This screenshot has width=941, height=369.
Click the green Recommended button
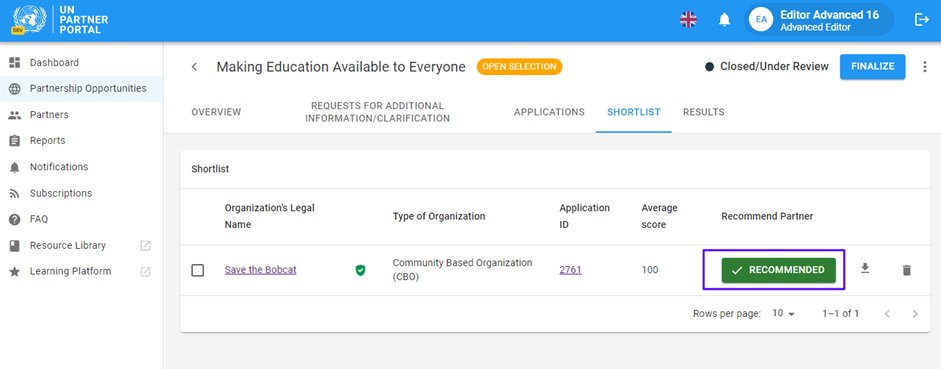coord(778,270)
